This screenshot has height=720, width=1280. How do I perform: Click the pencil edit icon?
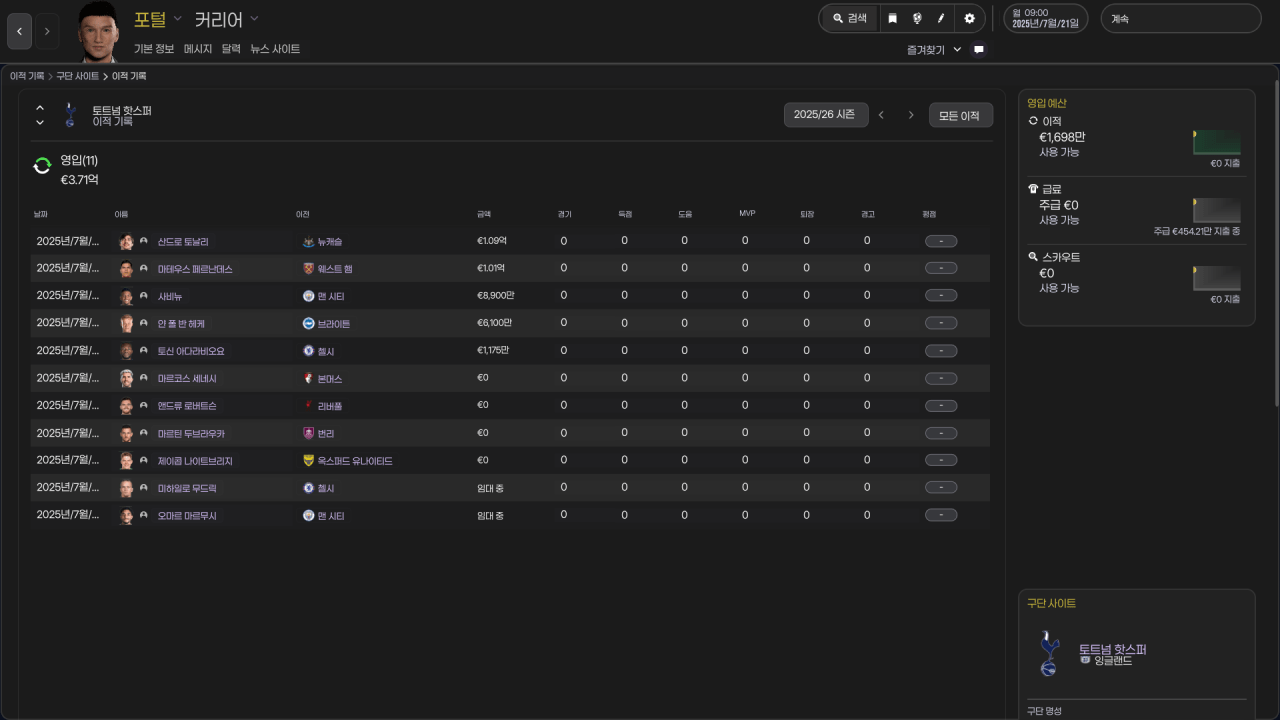point(941,18)
